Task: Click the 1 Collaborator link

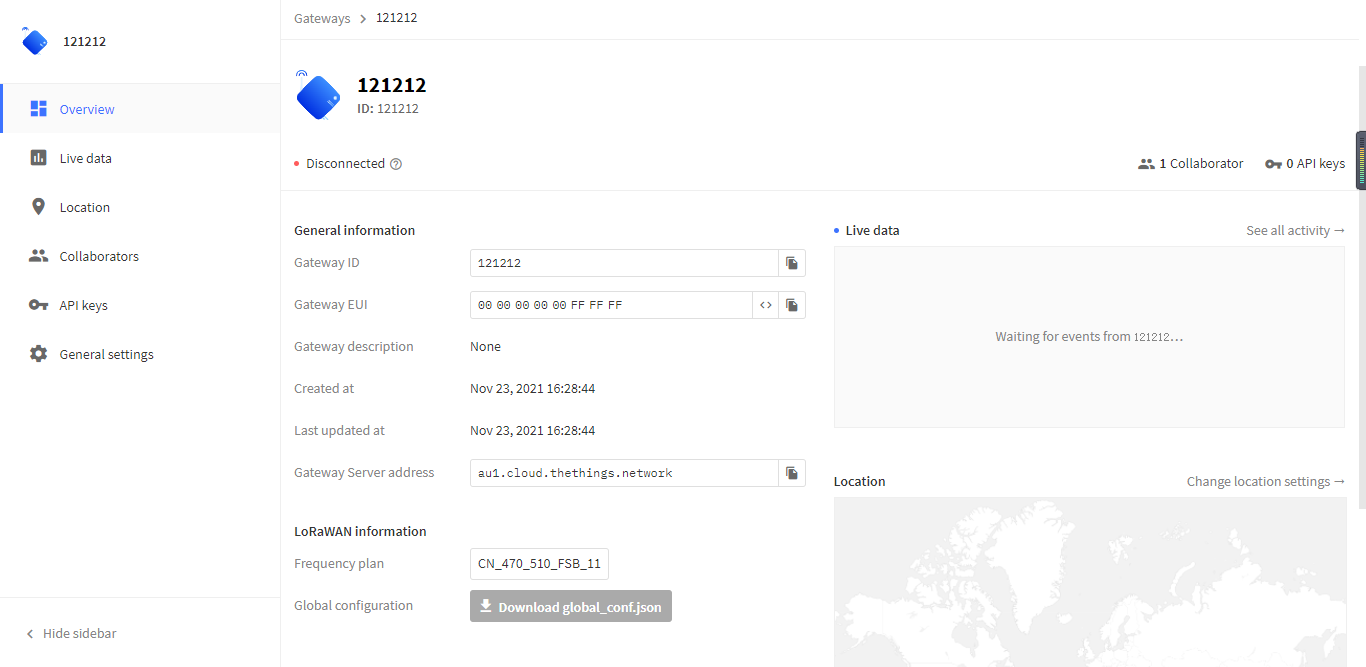Action: (1191, 164)
